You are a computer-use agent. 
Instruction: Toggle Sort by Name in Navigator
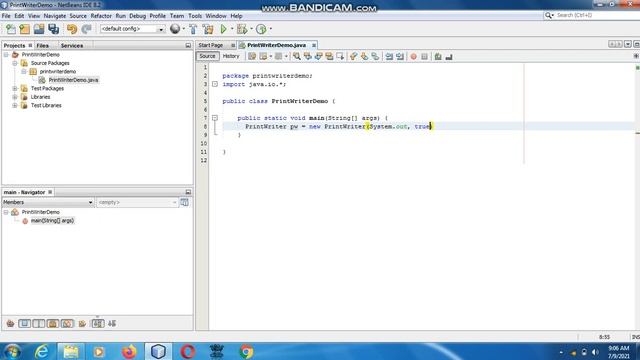[98, 324]
